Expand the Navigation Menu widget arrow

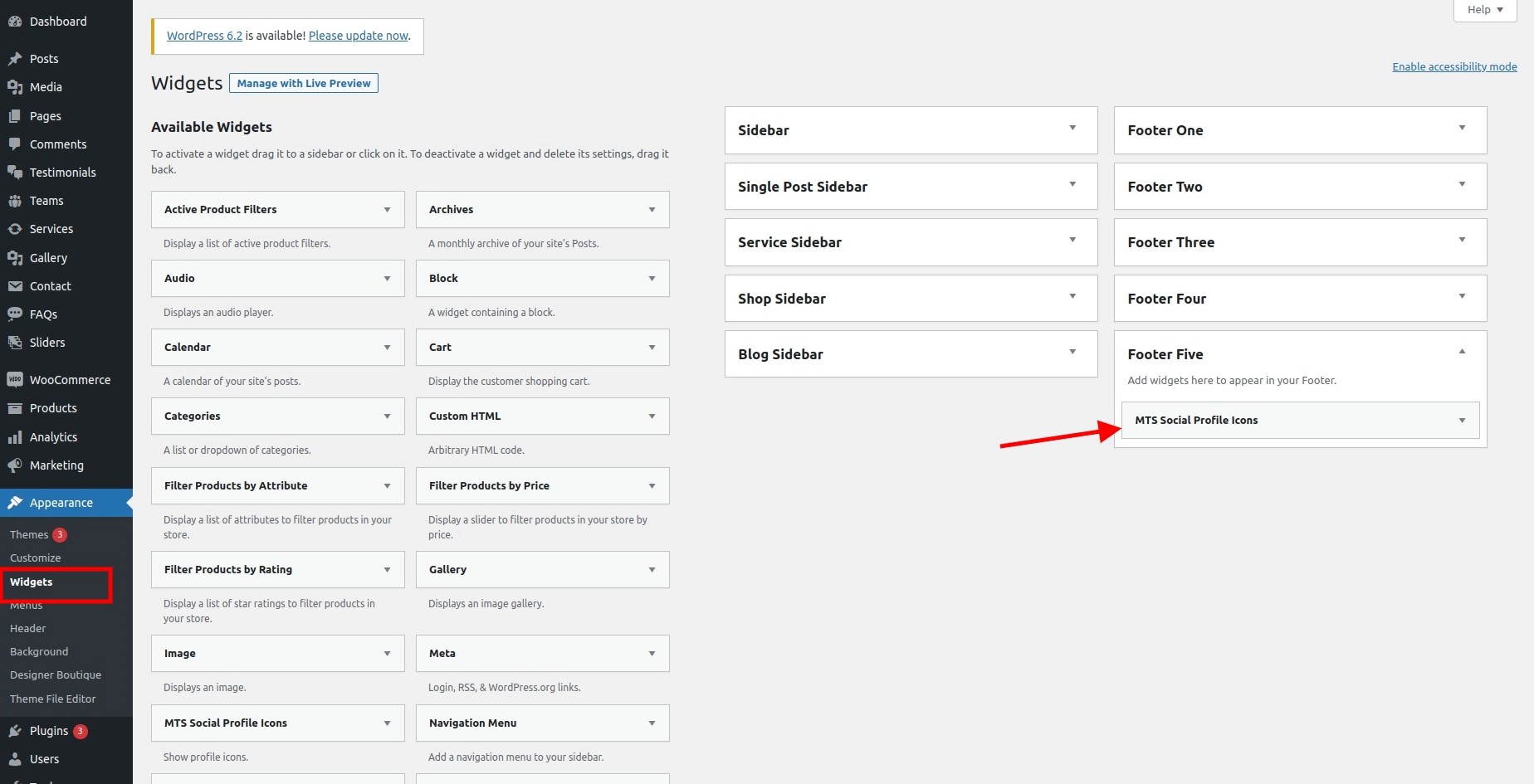(652, 723)
